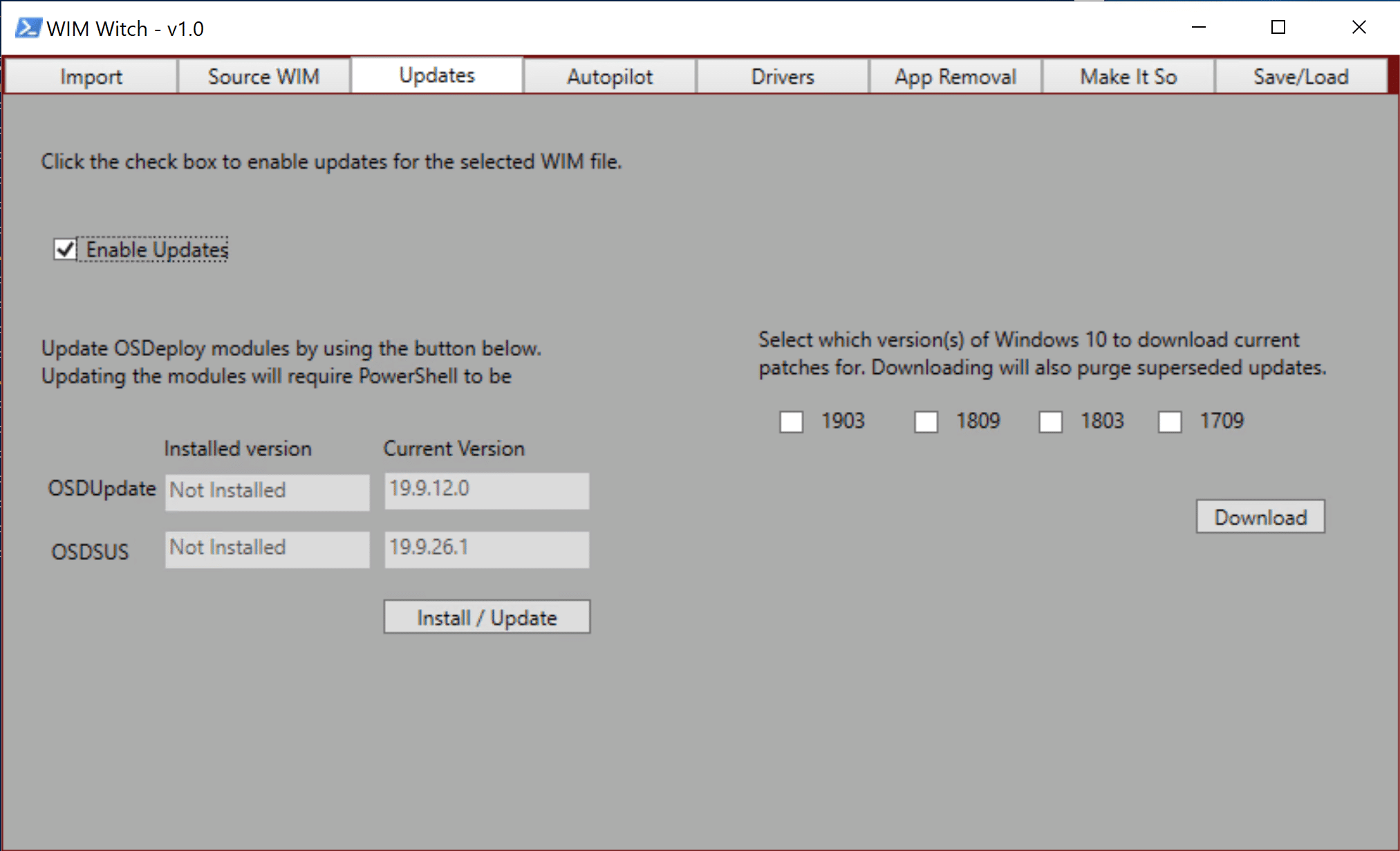Click the Install / Update button
The image size is (1400, 851).
tap(487, 617)
